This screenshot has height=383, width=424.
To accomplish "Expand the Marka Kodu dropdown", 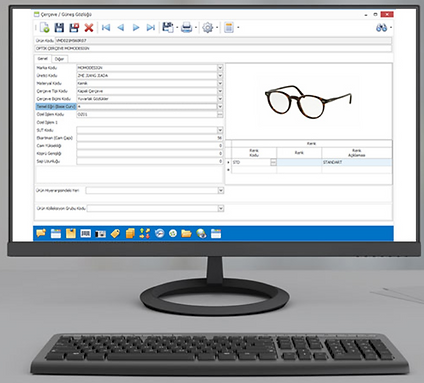I will click(x=220, y=68).
